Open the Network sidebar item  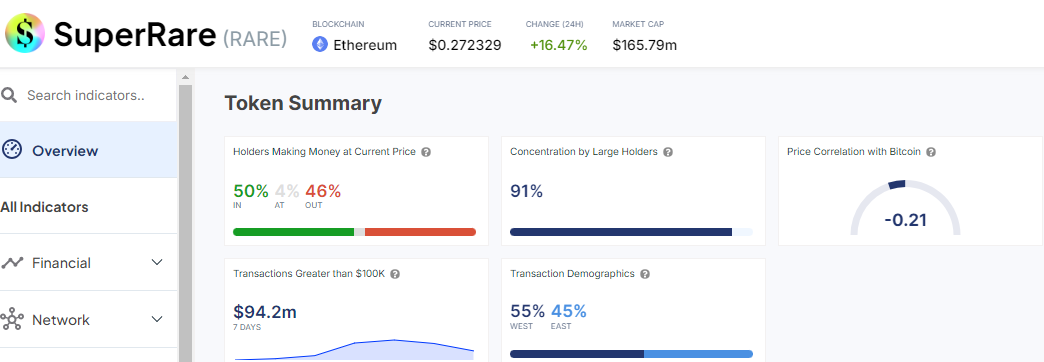point(89,319)
